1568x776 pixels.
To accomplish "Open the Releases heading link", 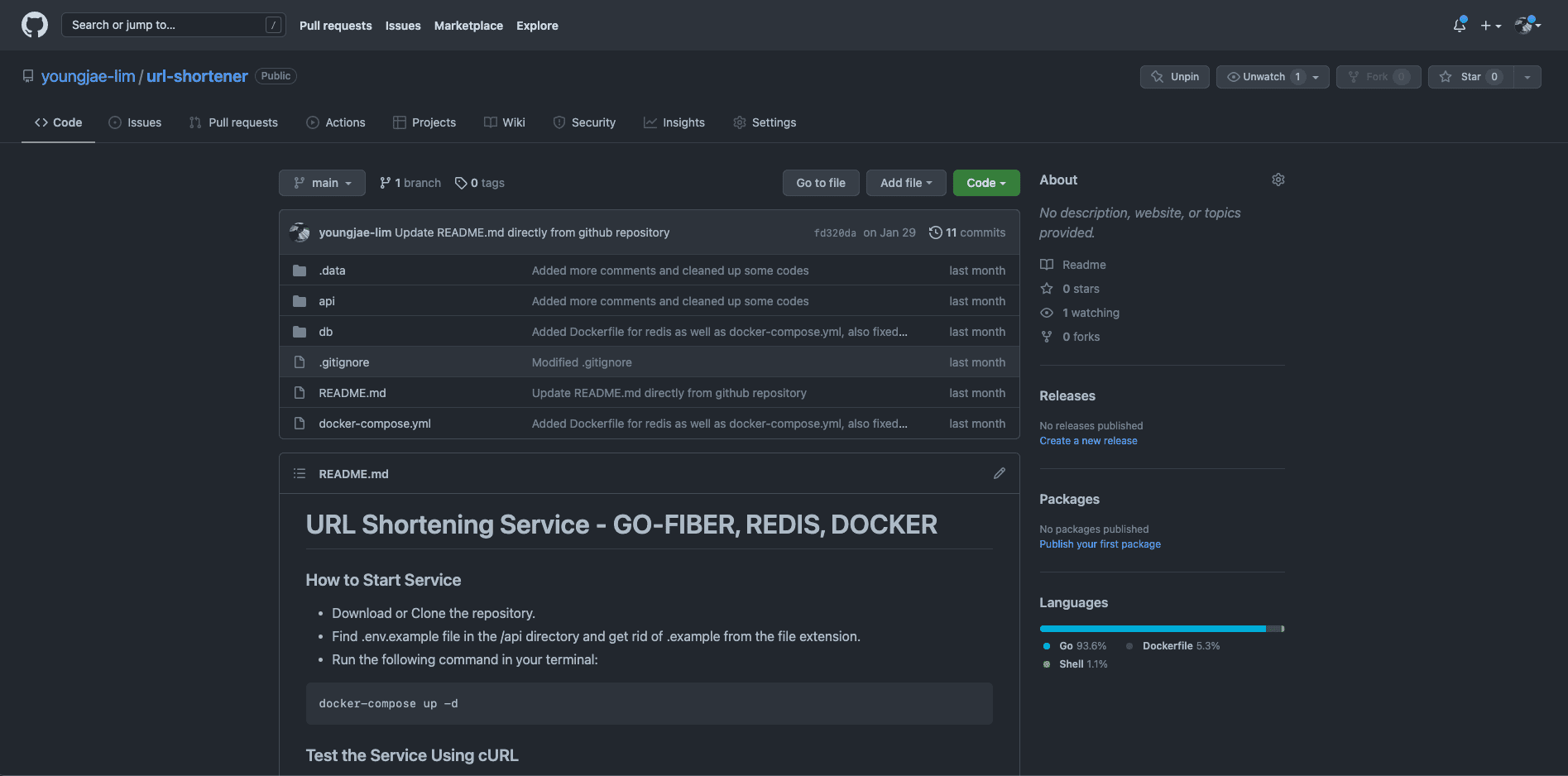I will click(1067, 396).
